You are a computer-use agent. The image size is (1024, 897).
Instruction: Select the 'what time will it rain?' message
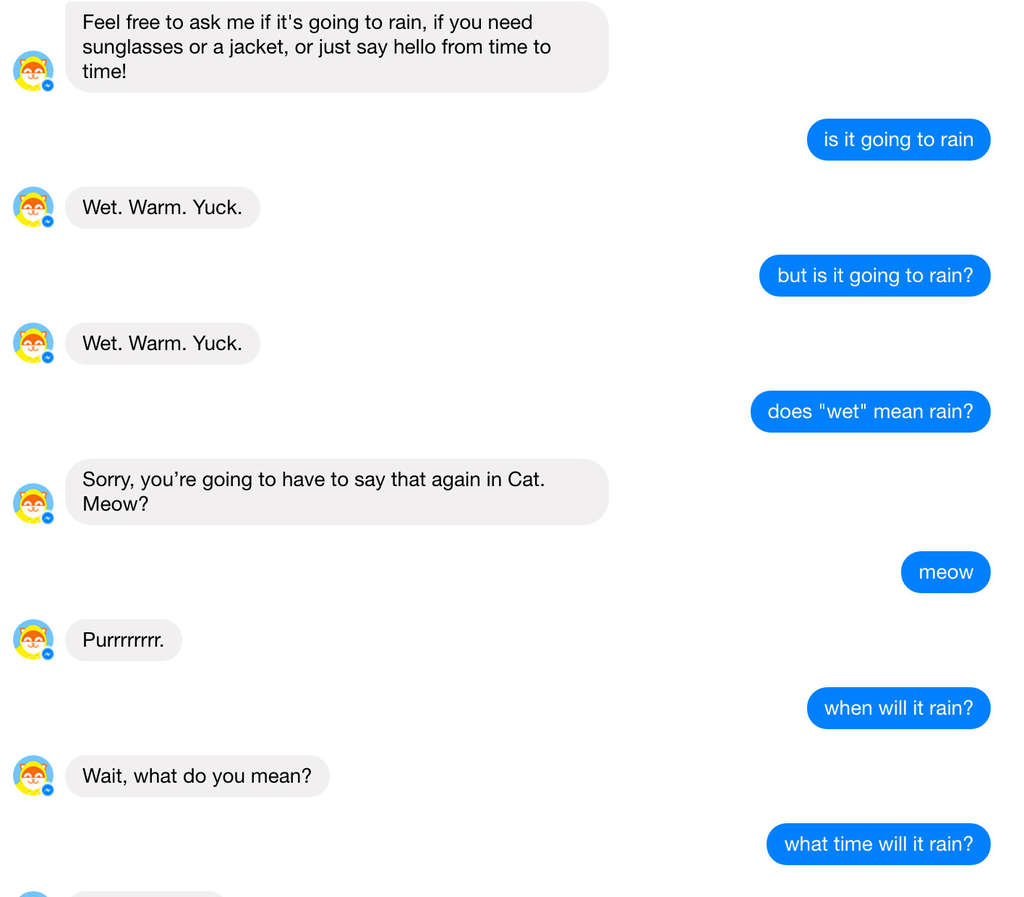(878, 844)
